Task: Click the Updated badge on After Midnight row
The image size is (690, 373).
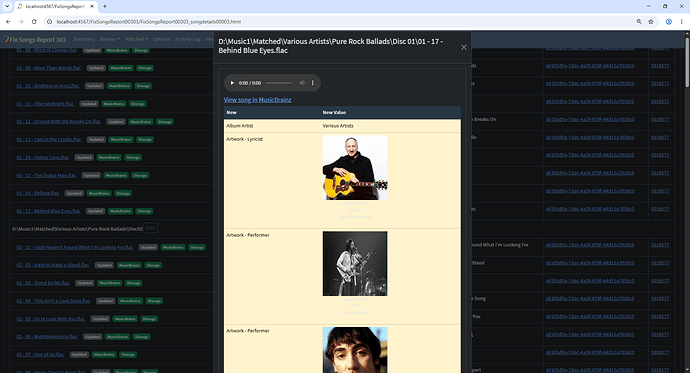Action: click(88, 104)
